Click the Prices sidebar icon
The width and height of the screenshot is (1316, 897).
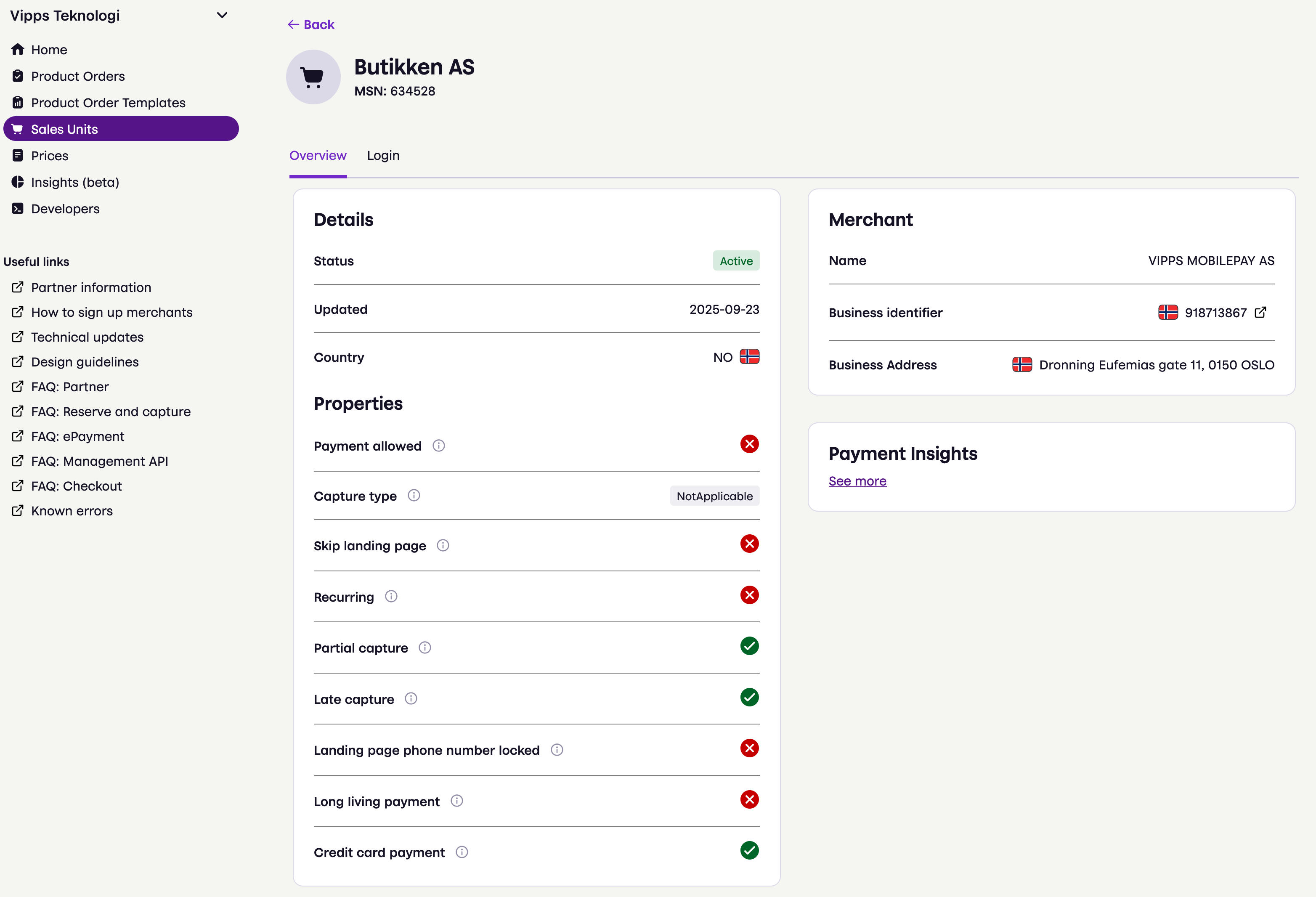pyautogui.click(x=18, y=155)
